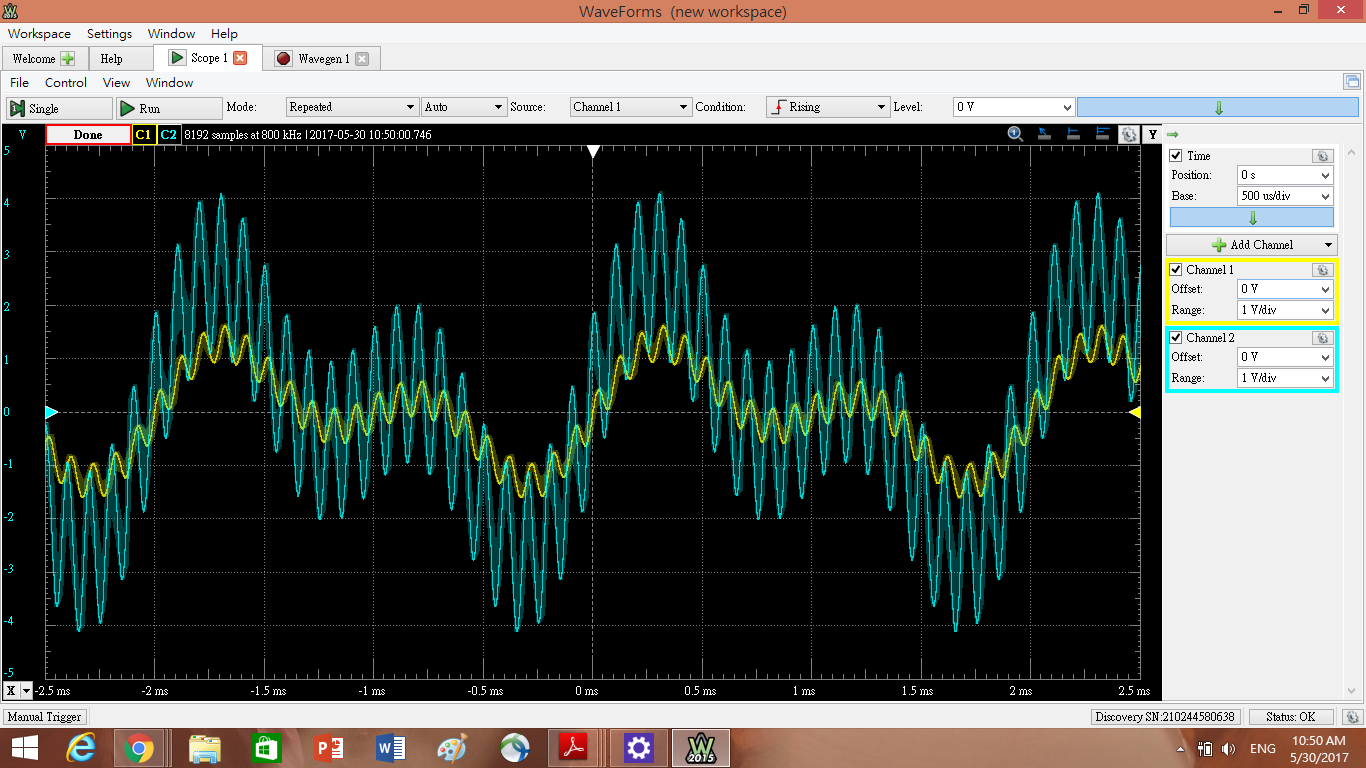The height and width of the screenshot is (768, 1366).
Task: Click the green arrow beside Y menu
Action: [x=1171, y=134]
